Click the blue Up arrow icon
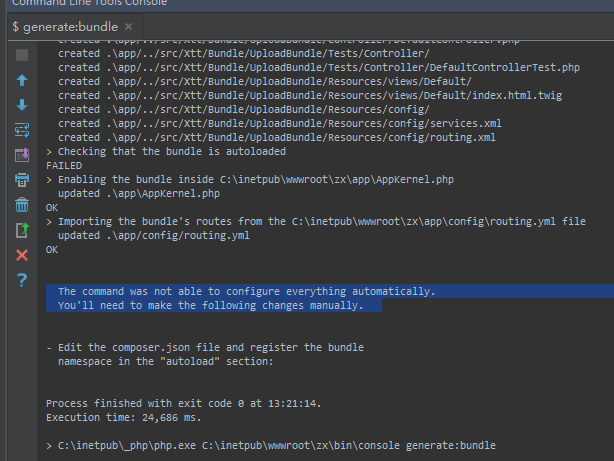This screenshot has height=461, width=614. coord(22,80)
